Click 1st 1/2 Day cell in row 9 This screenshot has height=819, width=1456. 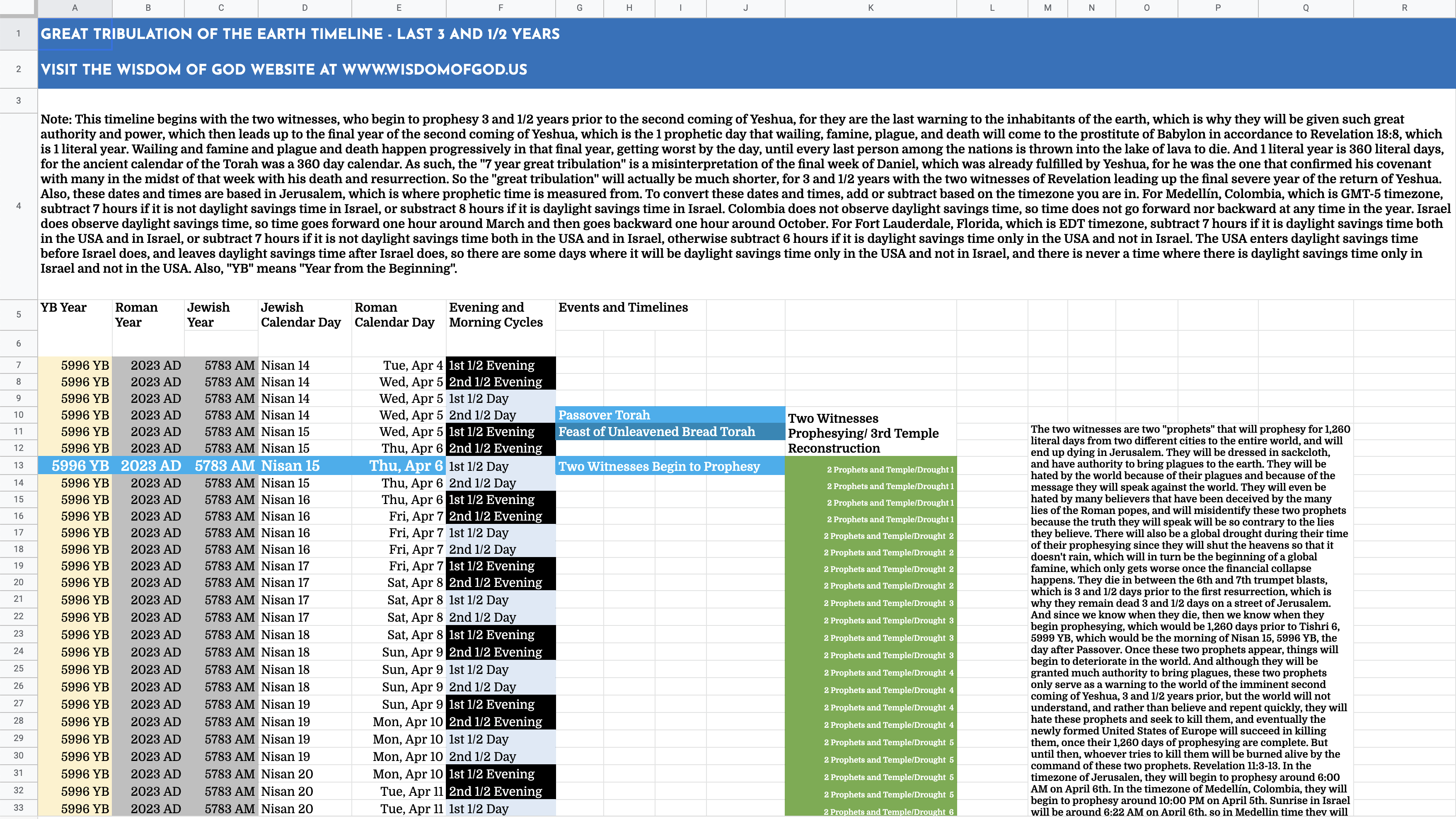(x=501, y=398)
